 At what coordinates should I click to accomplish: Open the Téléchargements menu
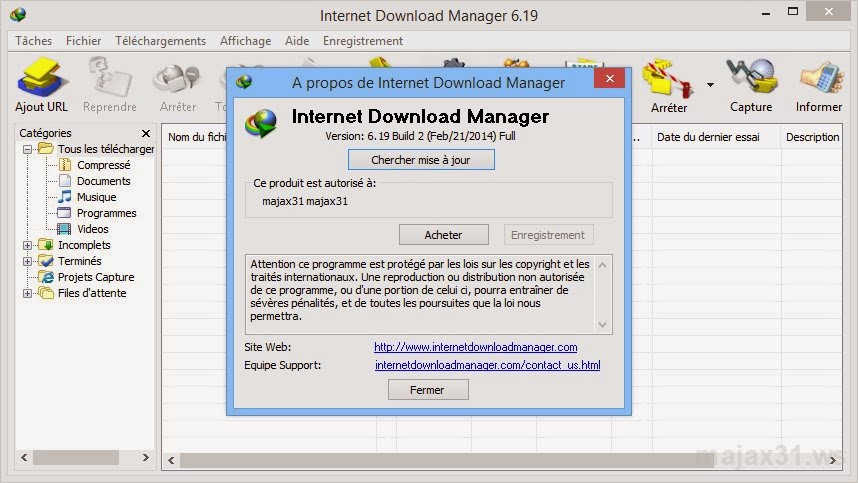tap(160, 40)
